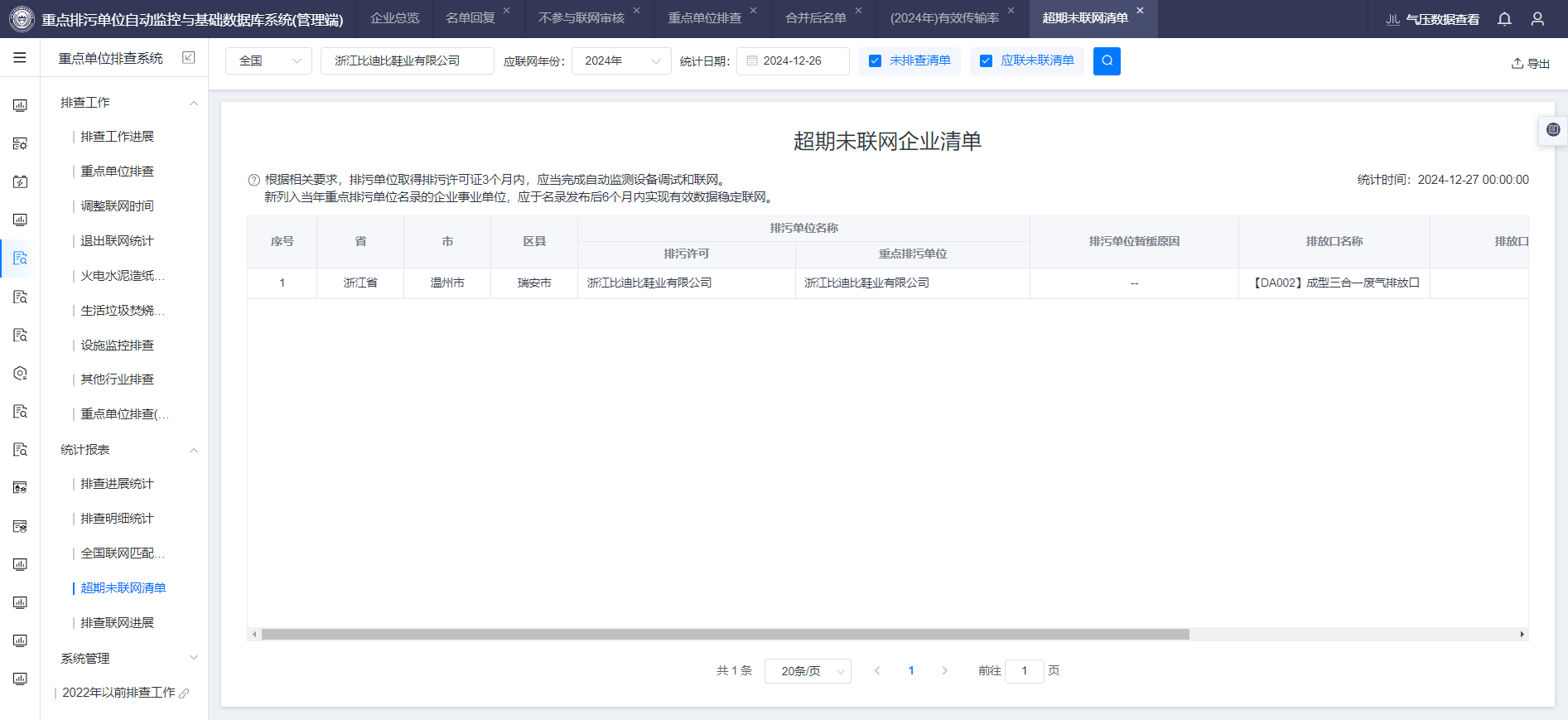
Task: Click the help question icon before 根据相关要求
Action: tap(254, 180)
